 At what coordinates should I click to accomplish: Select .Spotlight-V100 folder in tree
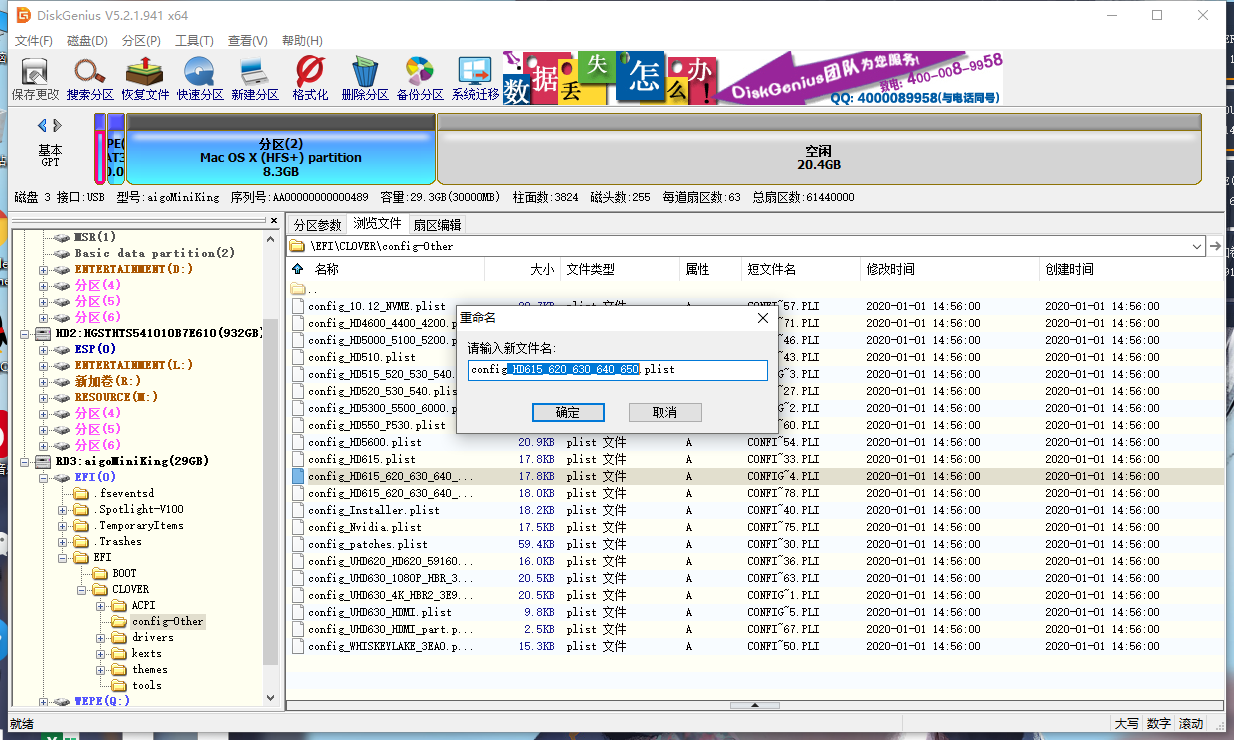[139, 509]
